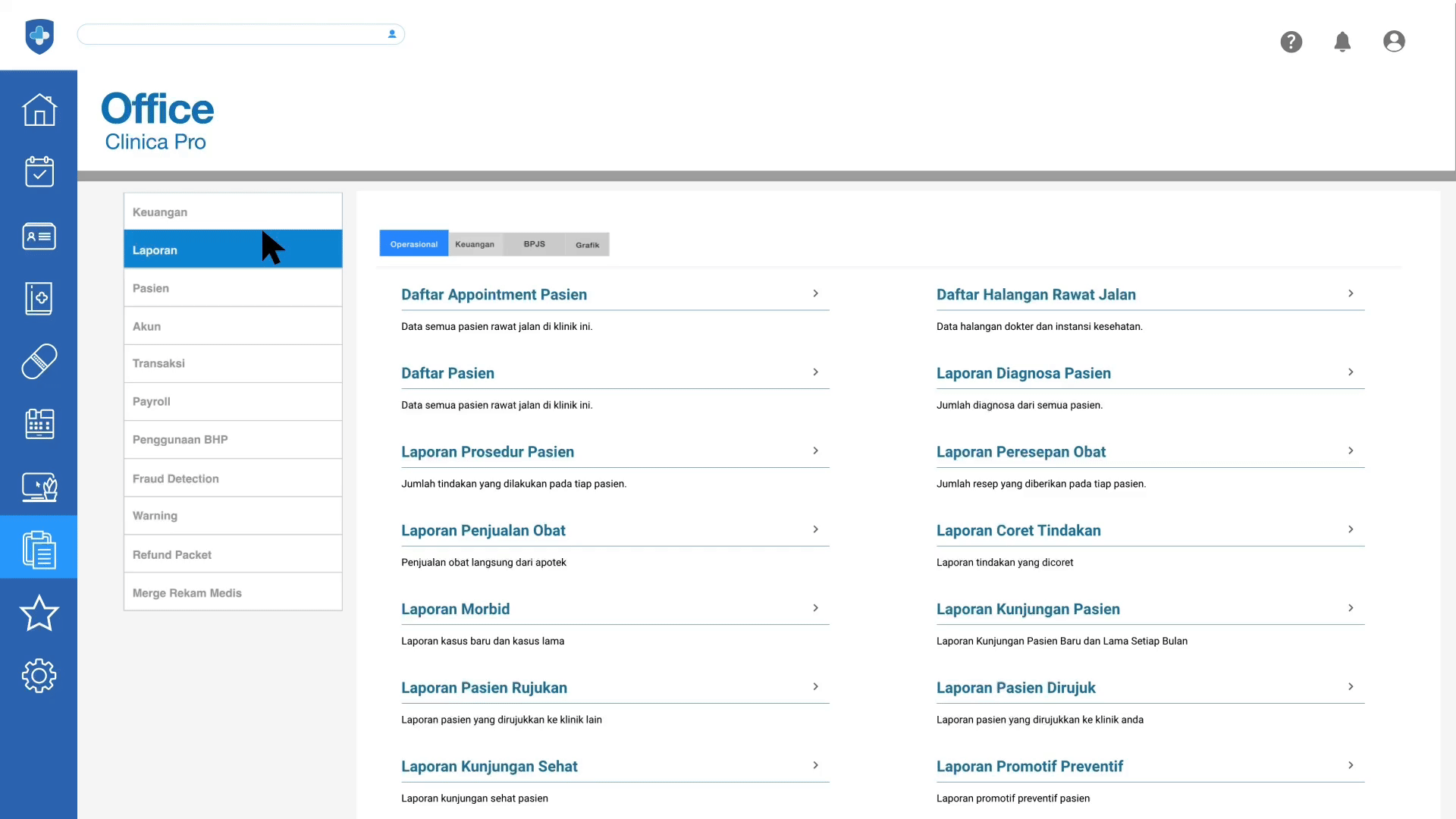Image resolution: width=1456 pixels, height=819 pixels.
Task: Select Fraud Detection in side menu
Action: [x=176, y=479]
